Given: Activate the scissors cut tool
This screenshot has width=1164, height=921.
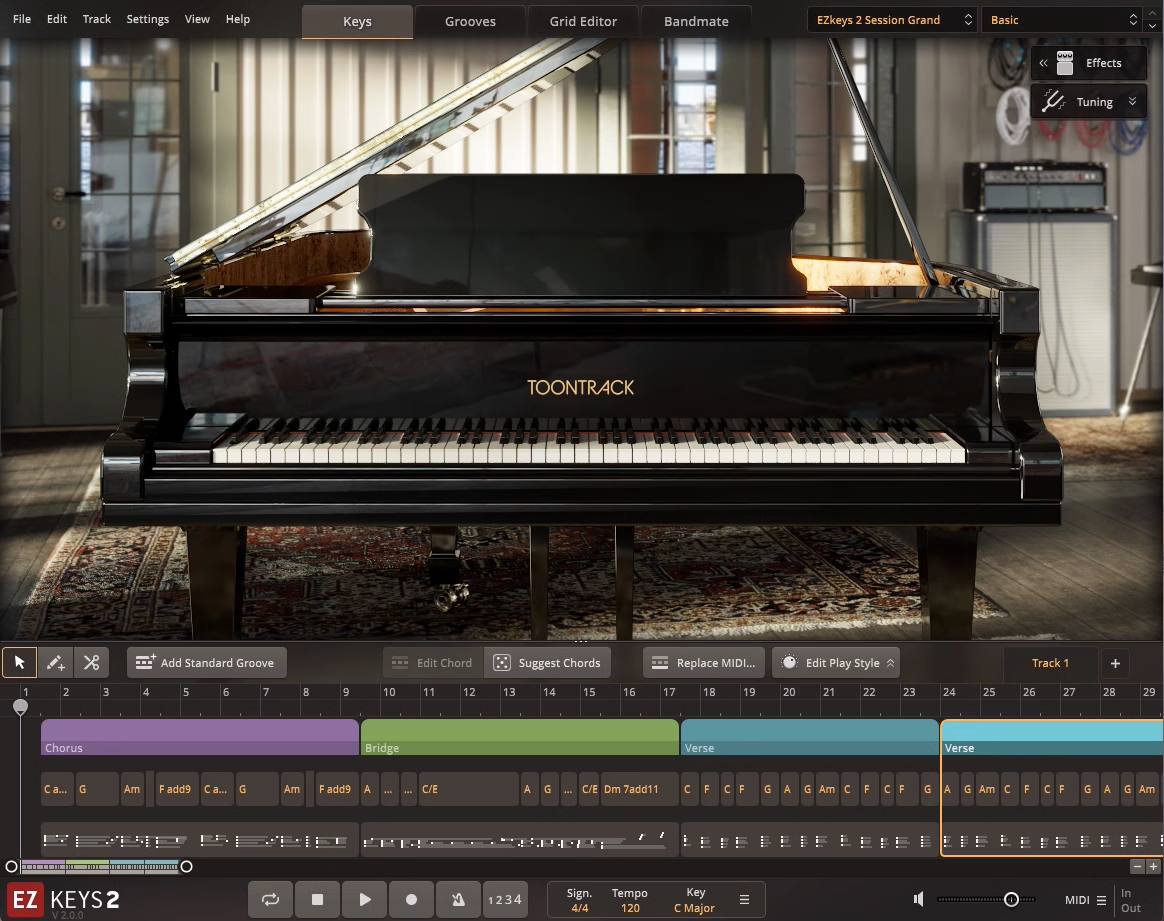Looking at the screenshot, I should pyautogui.click(x=91, y=662).
